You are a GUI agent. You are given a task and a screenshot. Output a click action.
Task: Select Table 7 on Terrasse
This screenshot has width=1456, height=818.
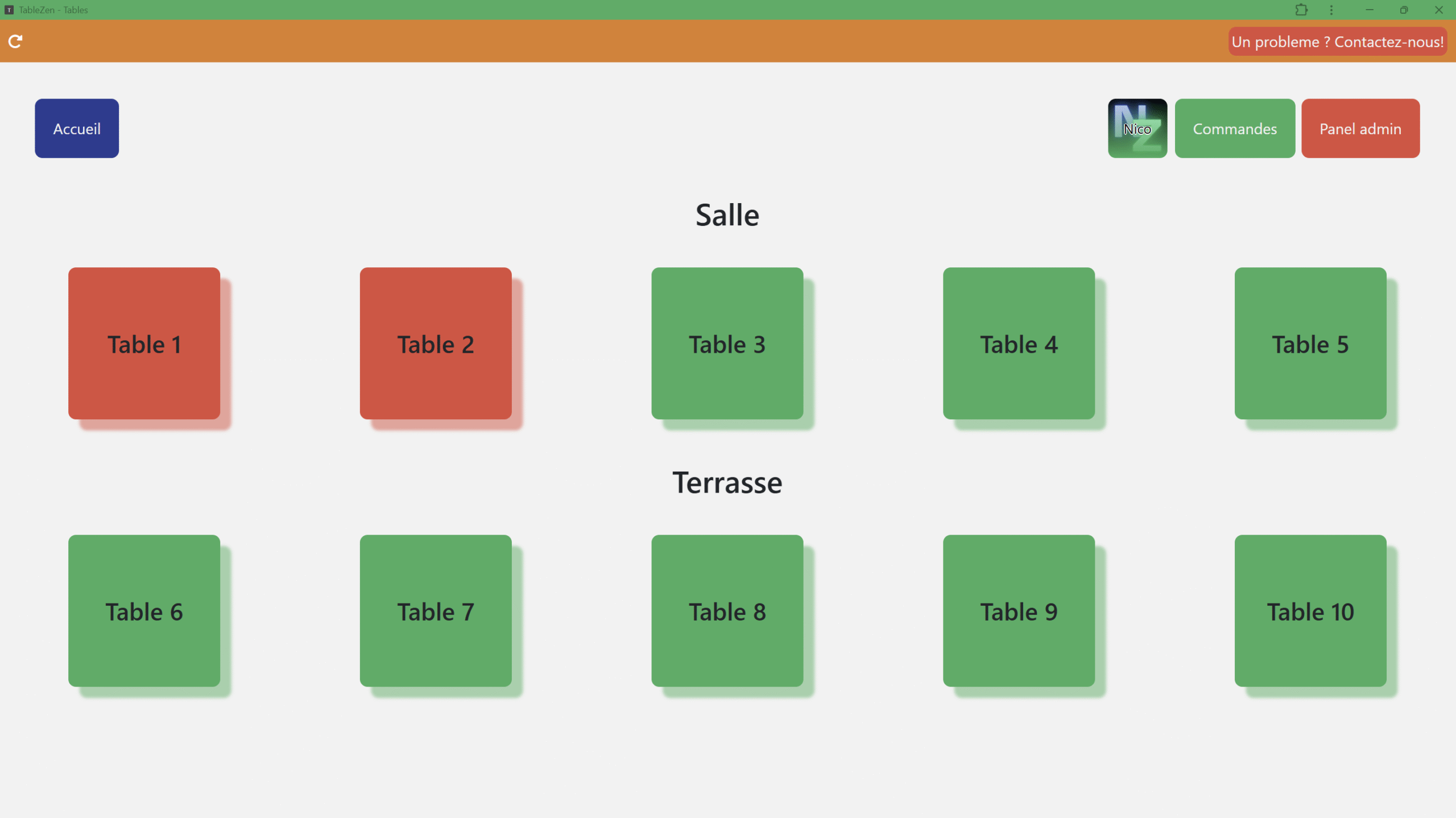pos(436,611)
